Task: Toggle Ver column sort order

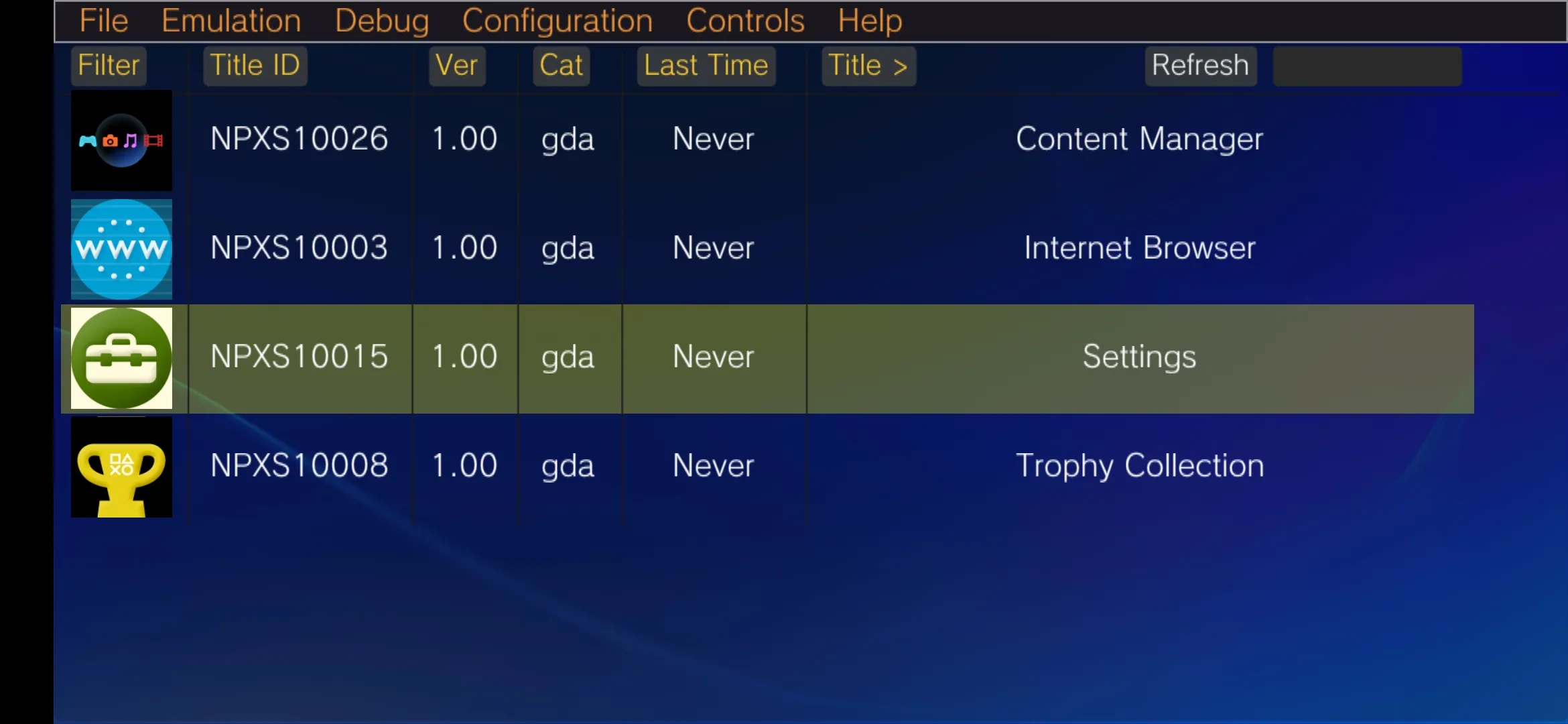Action: coord(456,65)
